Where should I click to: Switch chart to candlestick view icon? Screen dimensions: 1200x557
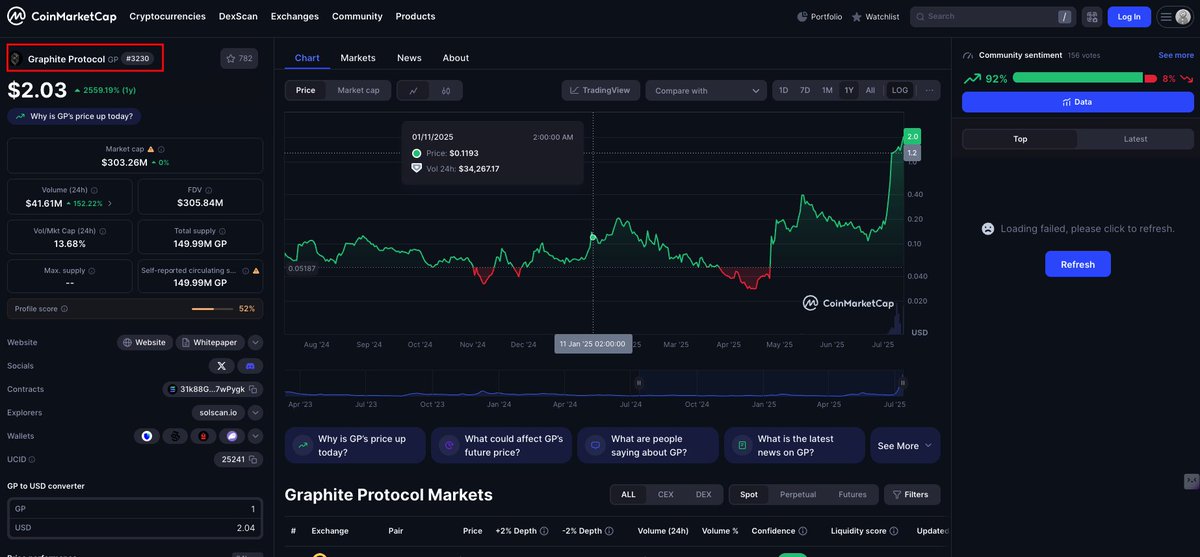point(446,91)
